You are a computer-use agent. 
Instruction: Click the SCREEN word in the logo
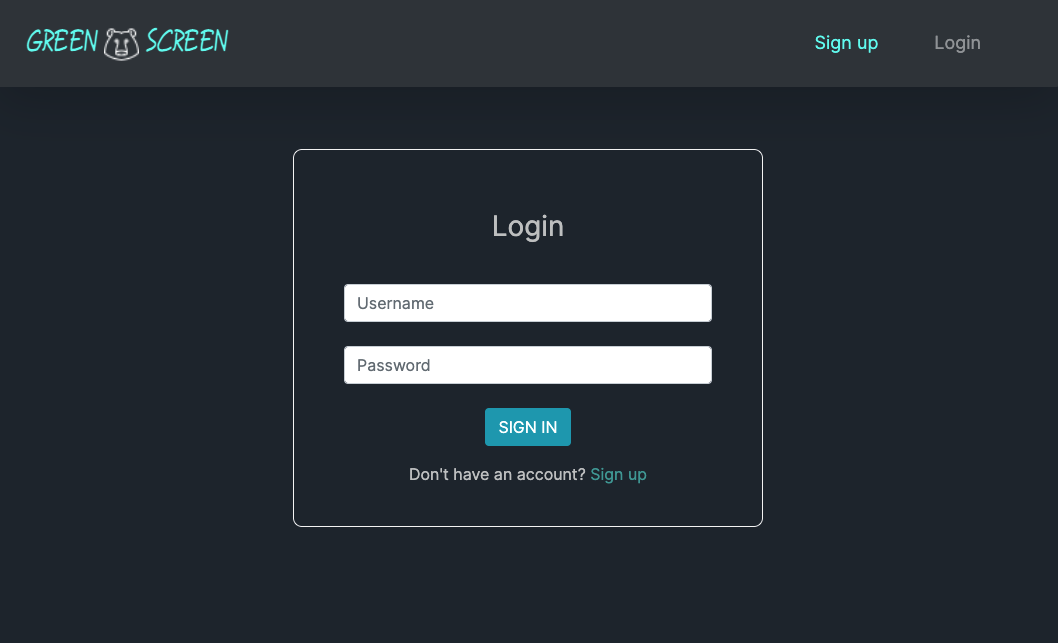click(187, 42)
